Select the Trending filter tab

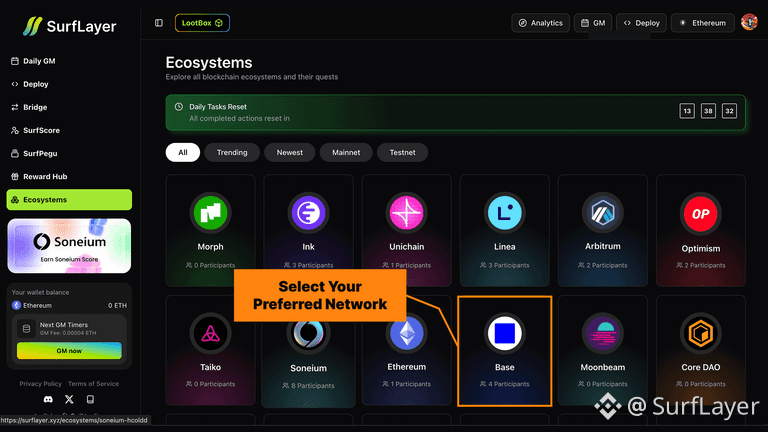(232, 152)
